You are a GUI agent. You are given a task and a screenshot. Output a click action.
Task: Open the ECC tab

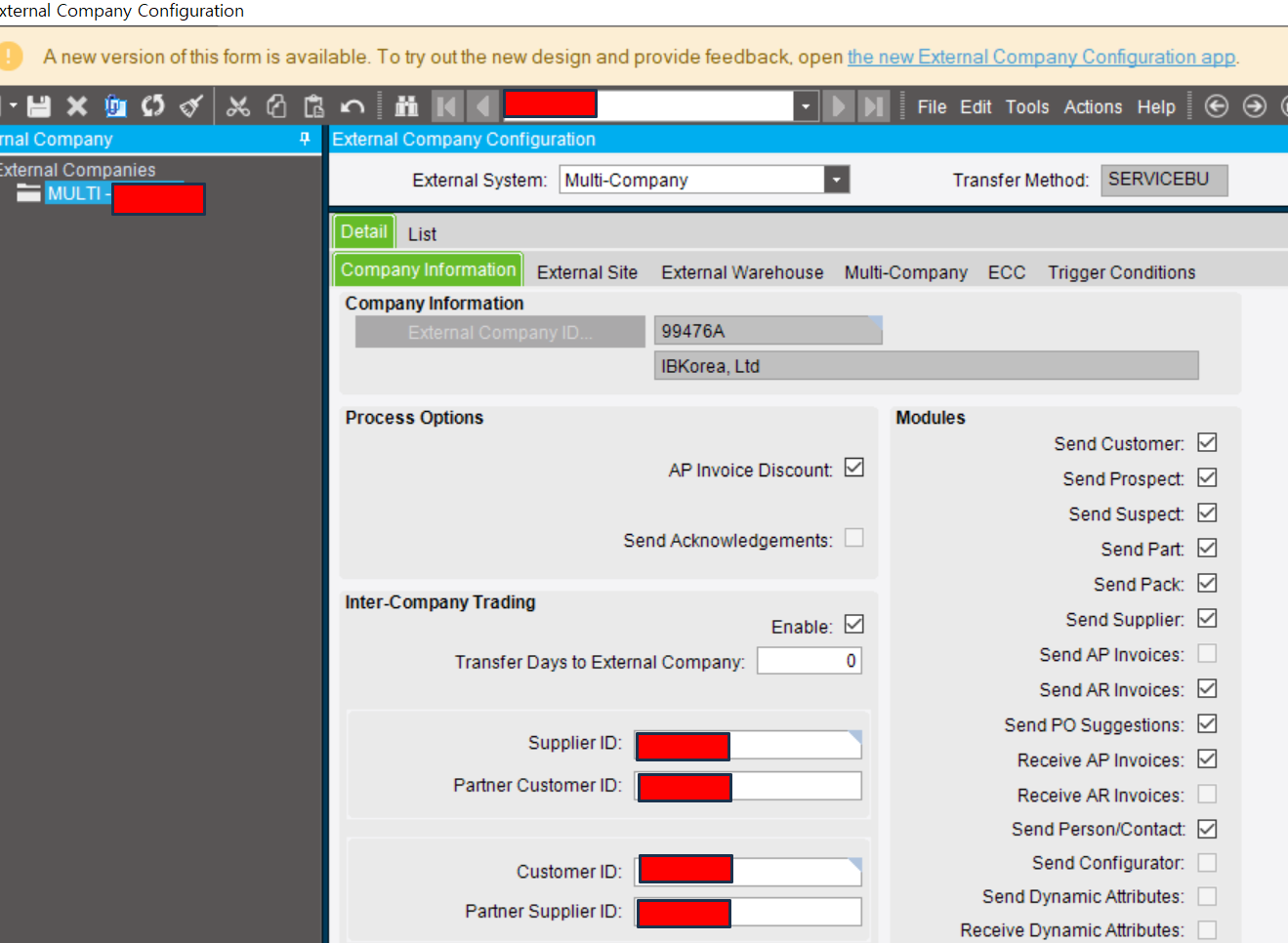pos(1007,272)
